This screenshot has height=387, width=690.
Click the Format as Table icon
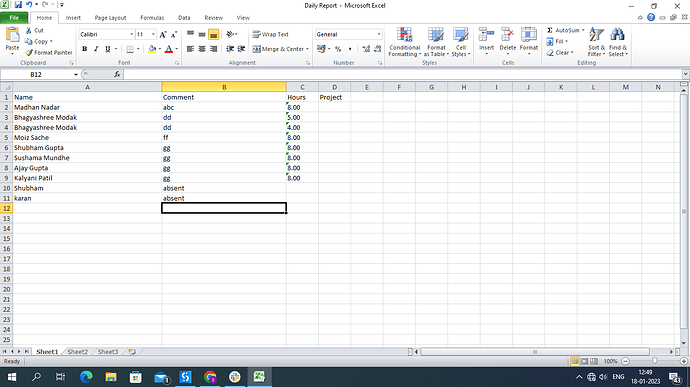point(436,35)
